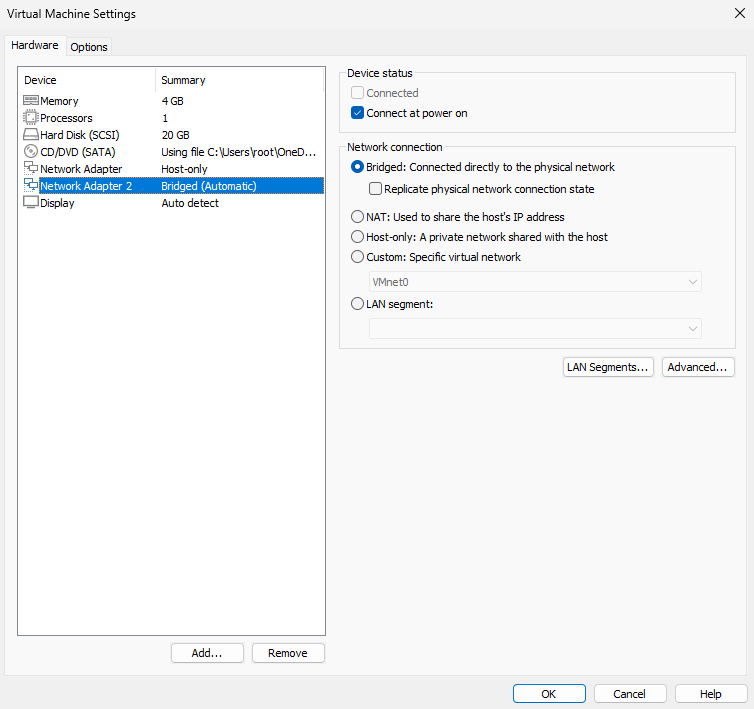Choose the LAN segment radio button

[358, 304]
